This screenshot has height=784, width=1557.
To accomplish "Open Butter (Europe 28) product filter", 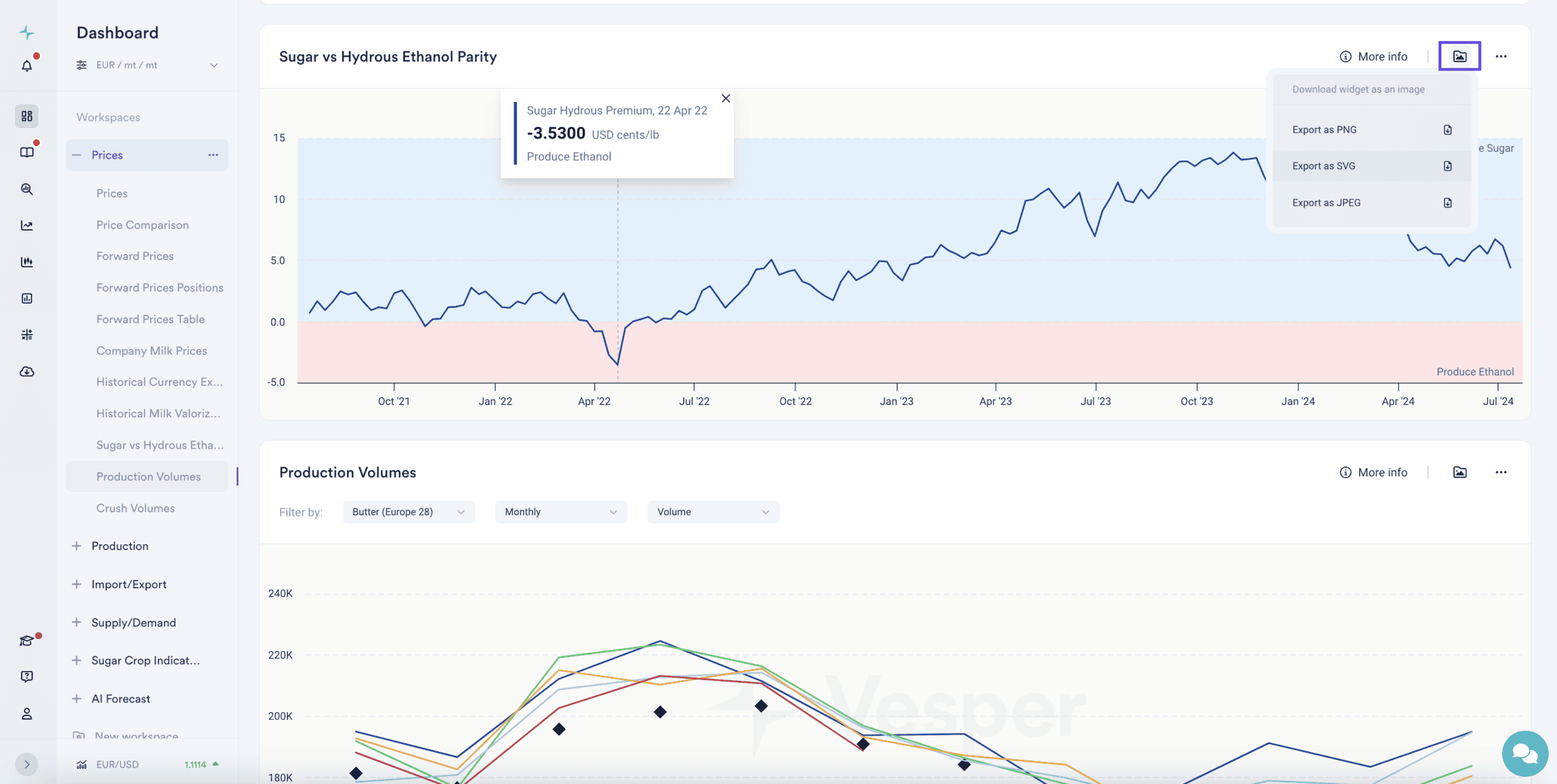I will [x=408, y=512].
